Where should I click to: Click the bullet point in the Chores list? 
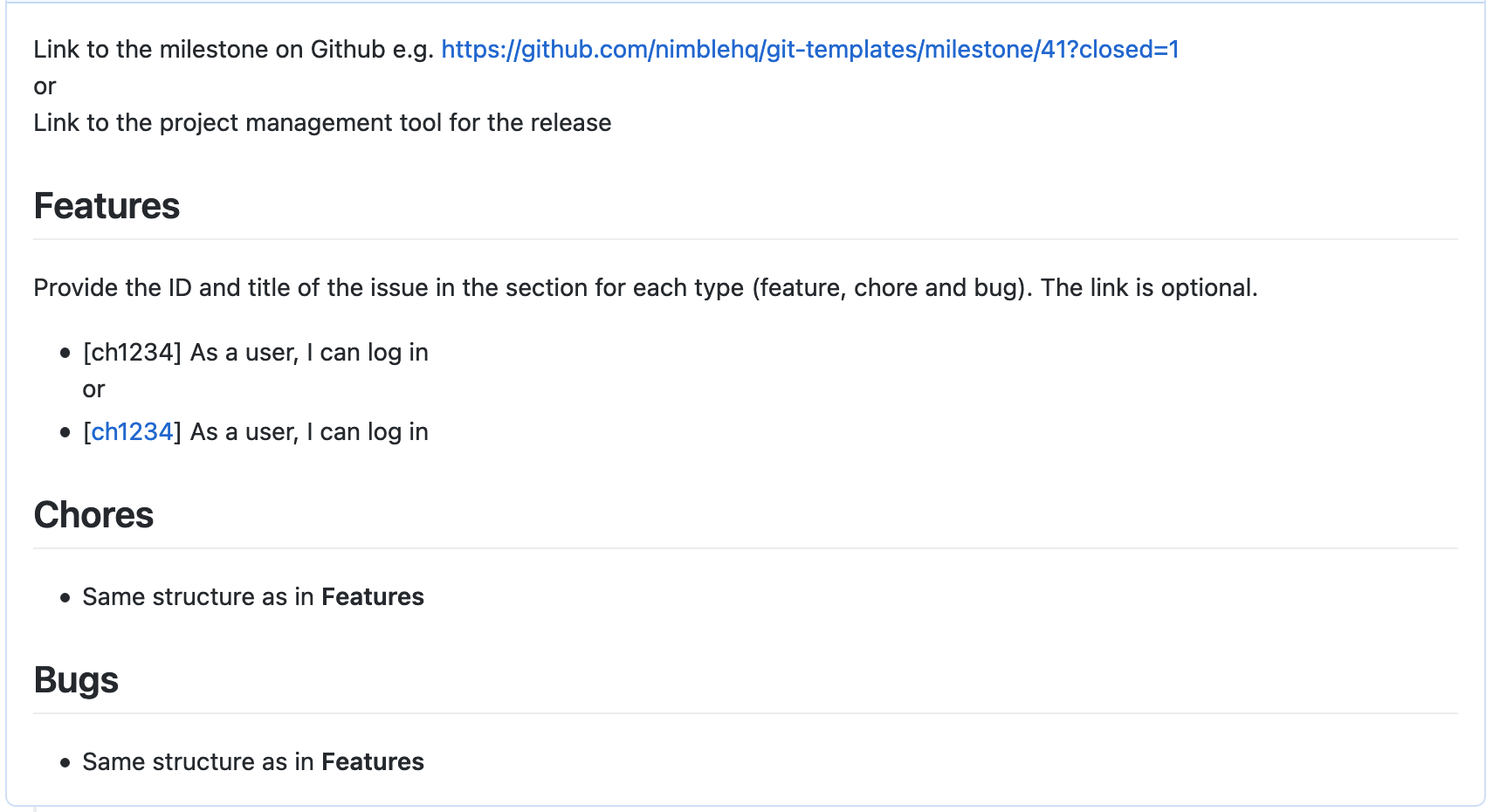[65, 598]
